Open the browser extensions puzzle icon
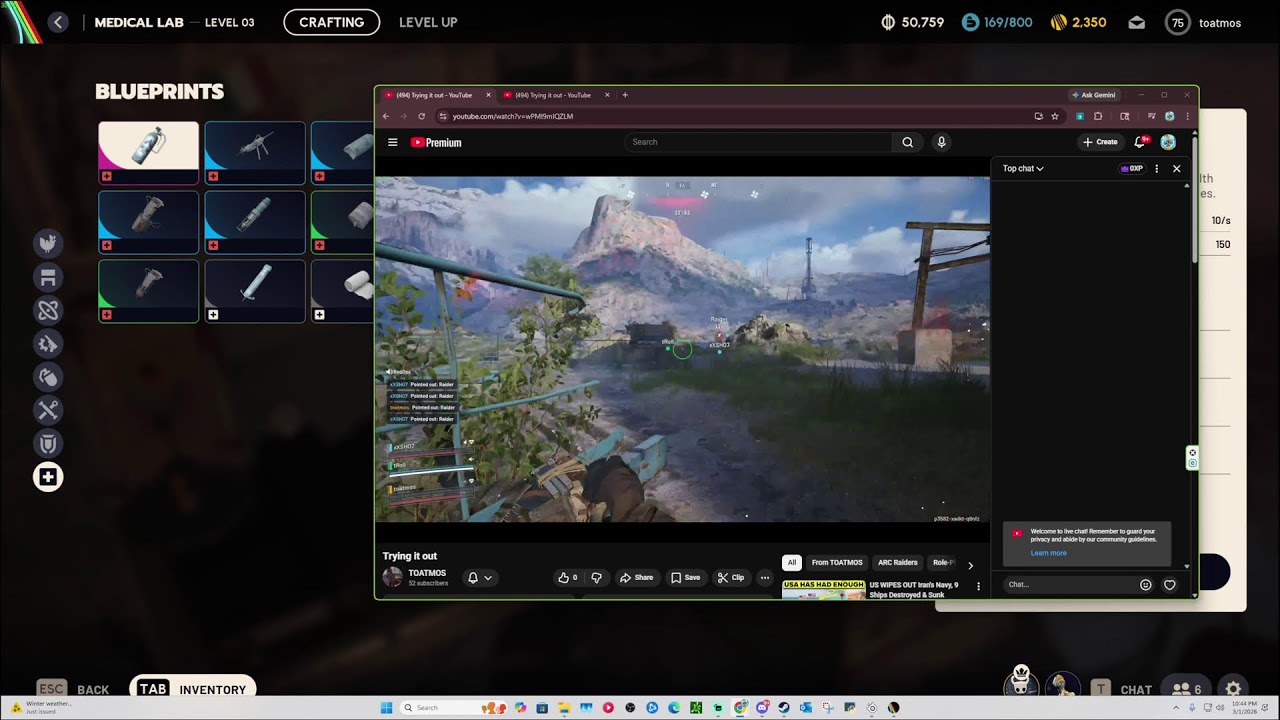 pyautogui.click(x=1098, y=116)
